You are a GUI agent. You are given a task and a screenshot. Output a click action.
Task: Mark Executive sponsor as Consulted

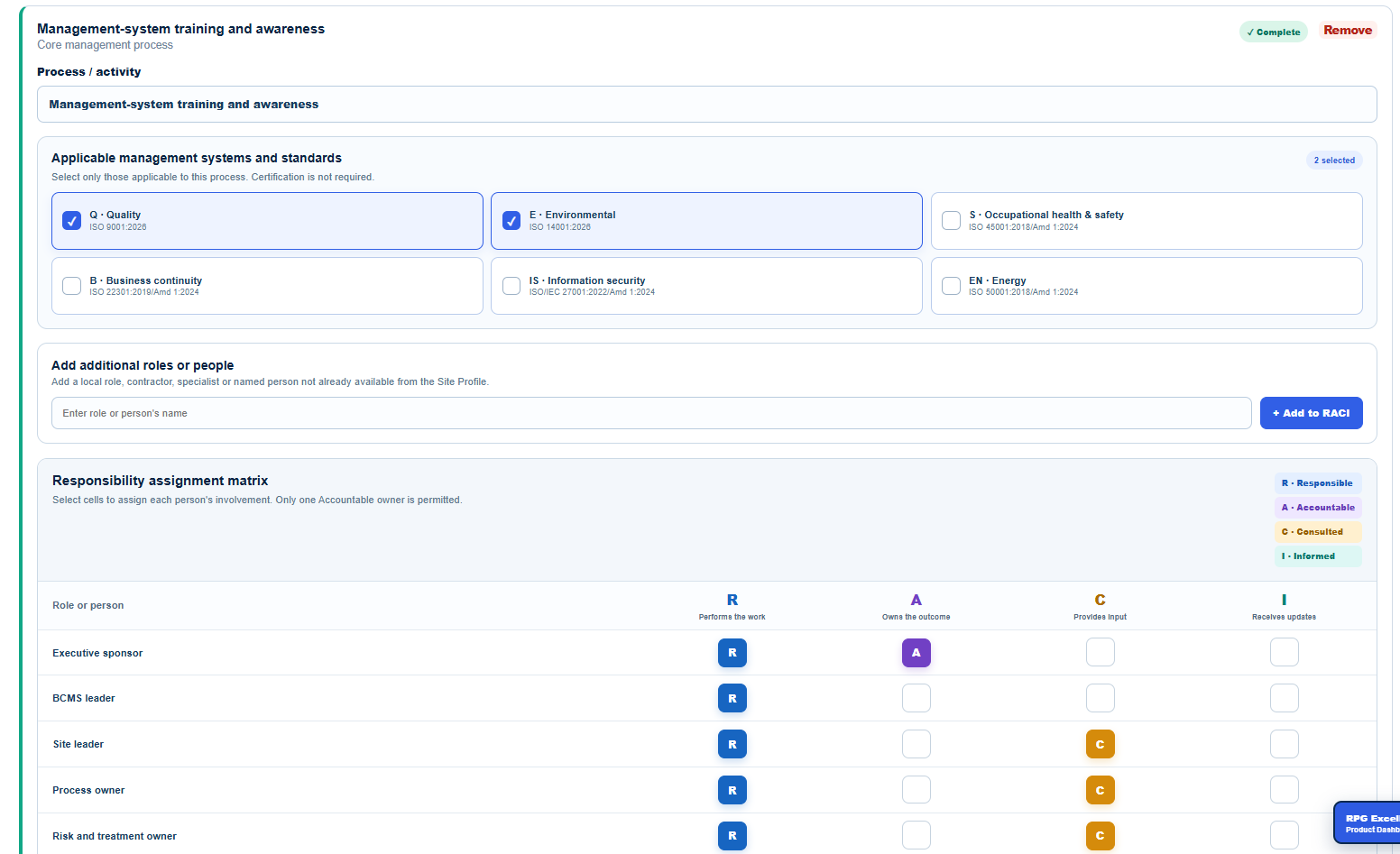pos(1101,652)
